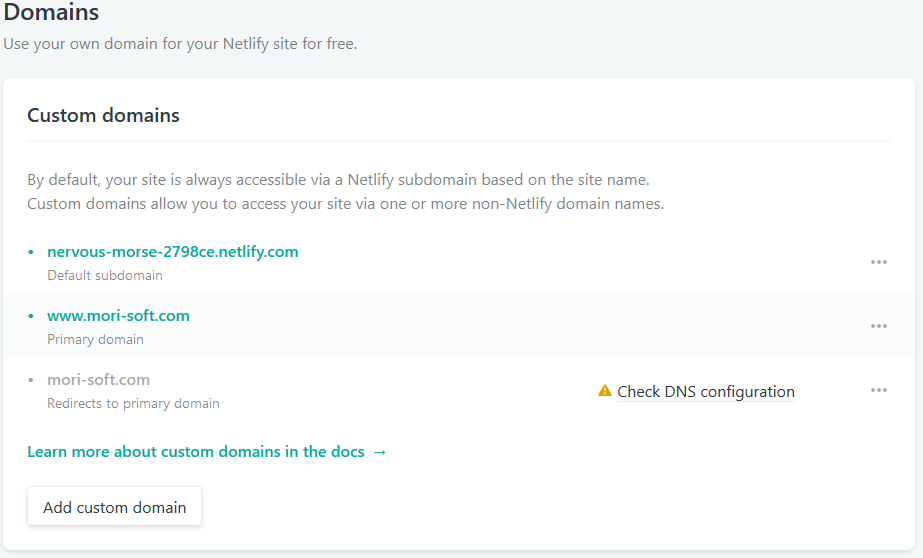Click the Add custom domain button
The image size is (923, 558).
114,506
